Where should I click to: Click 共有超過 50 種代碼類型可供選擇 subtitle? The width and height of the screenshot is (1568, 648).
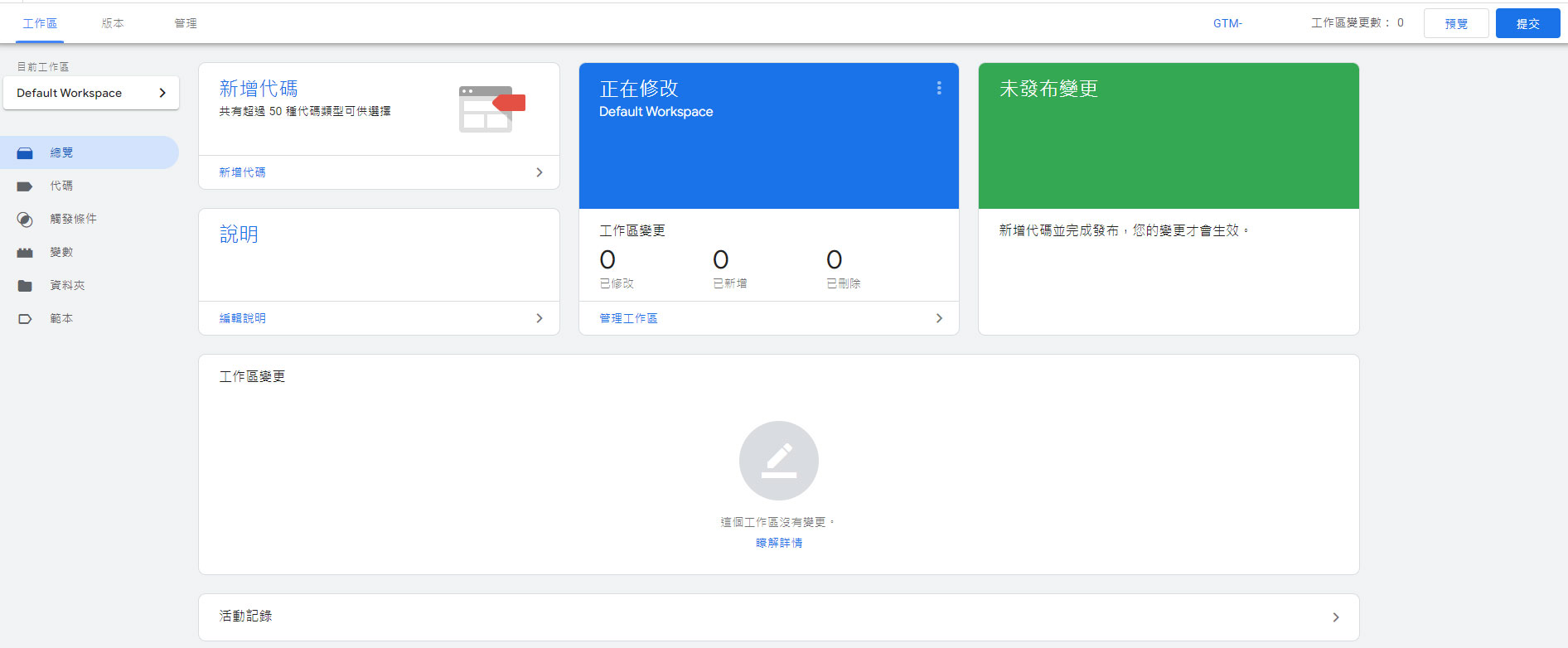click(305, 111)
